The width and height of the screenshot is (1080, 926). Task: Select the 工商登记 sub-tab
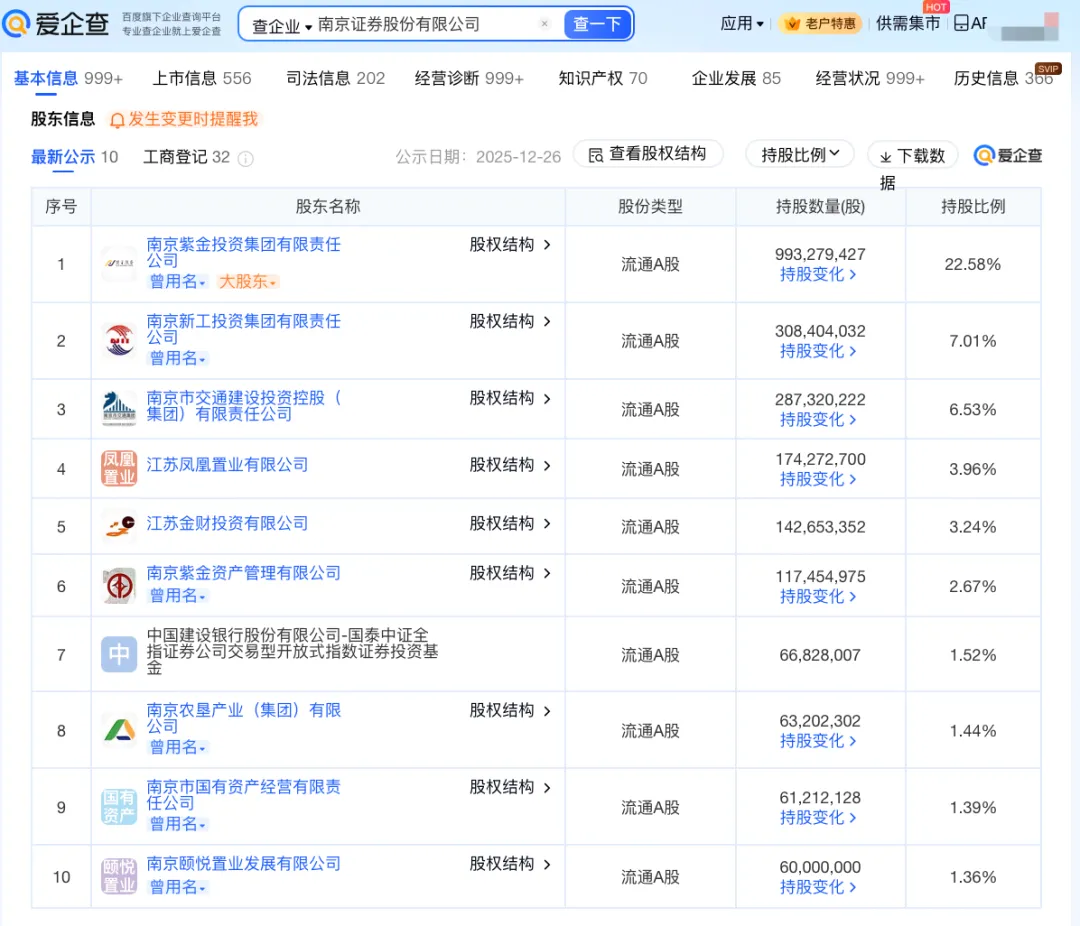(x=187, y=157)
